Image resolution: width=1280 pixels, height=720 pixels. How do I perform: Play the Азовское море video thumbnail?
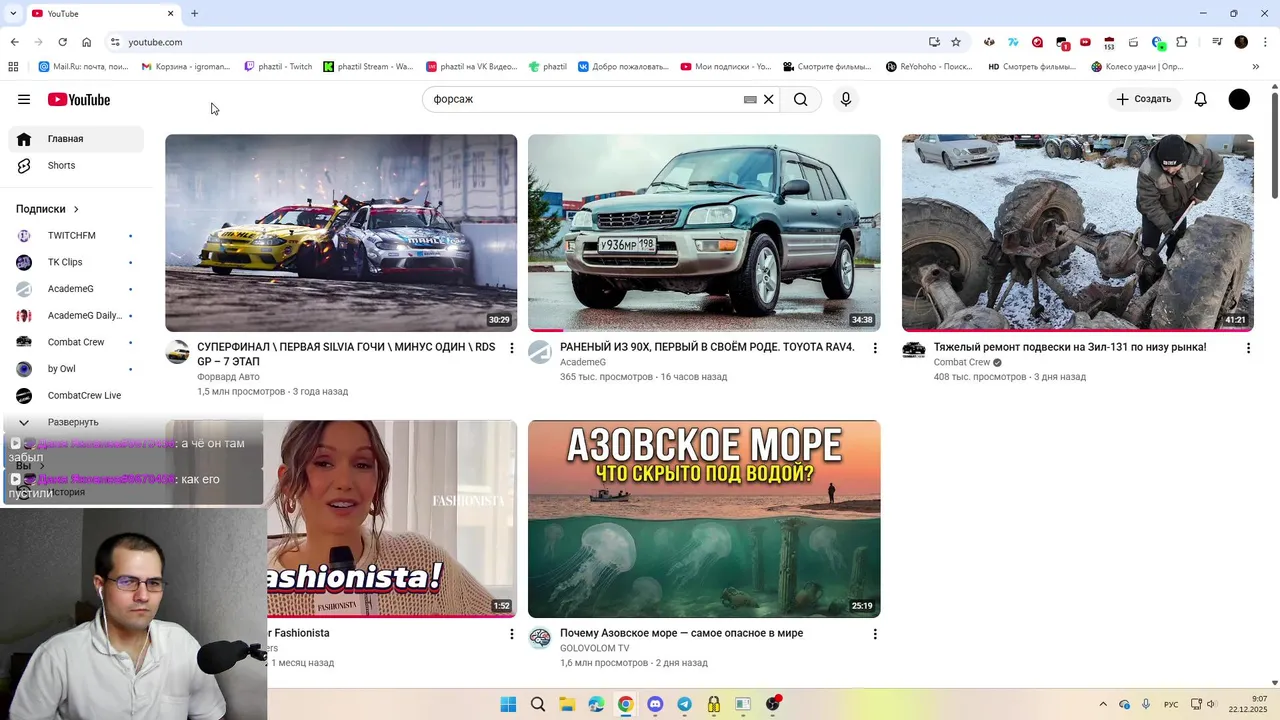pyautogui.click(x=704, y=518)
